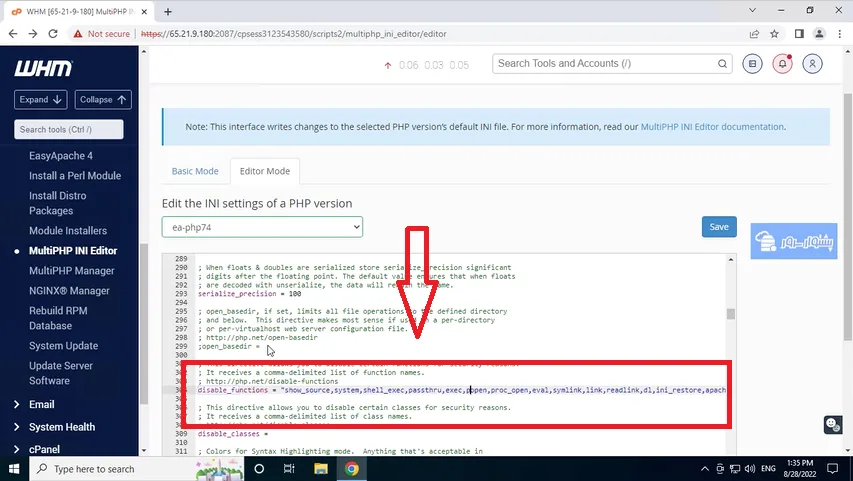The height and width of the screenshot is (481, 853).
Task: Open the Windows Start menu
Action: [14, 469]
